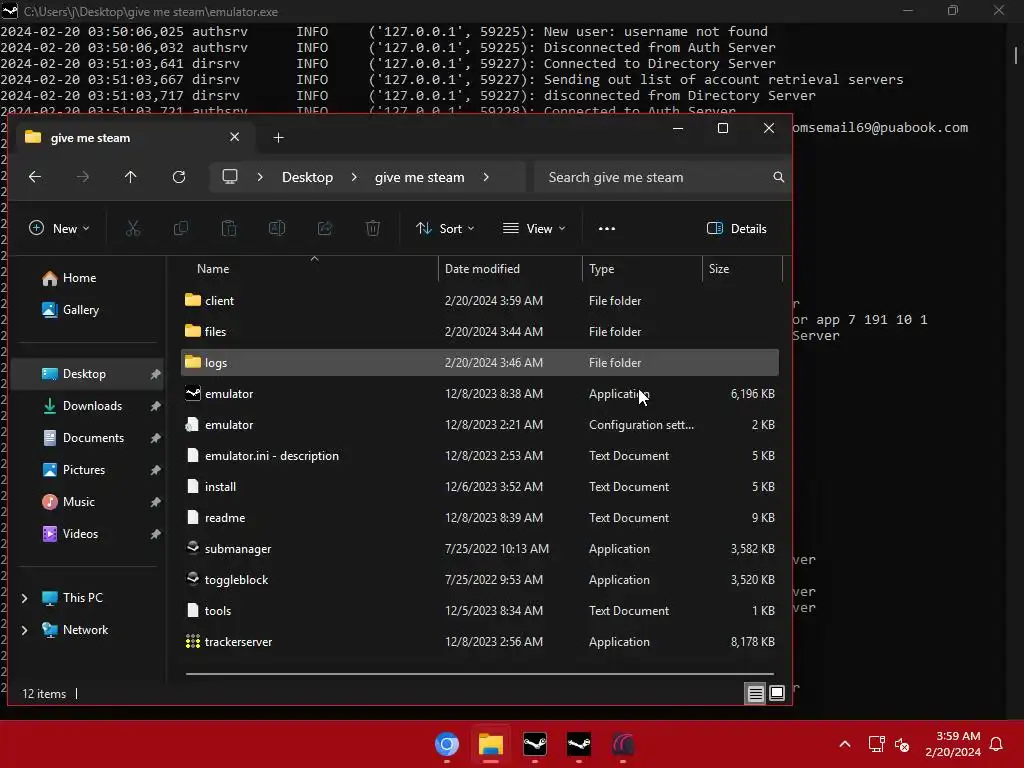Click the Cut toolbar icon

(x=133, y=229)
